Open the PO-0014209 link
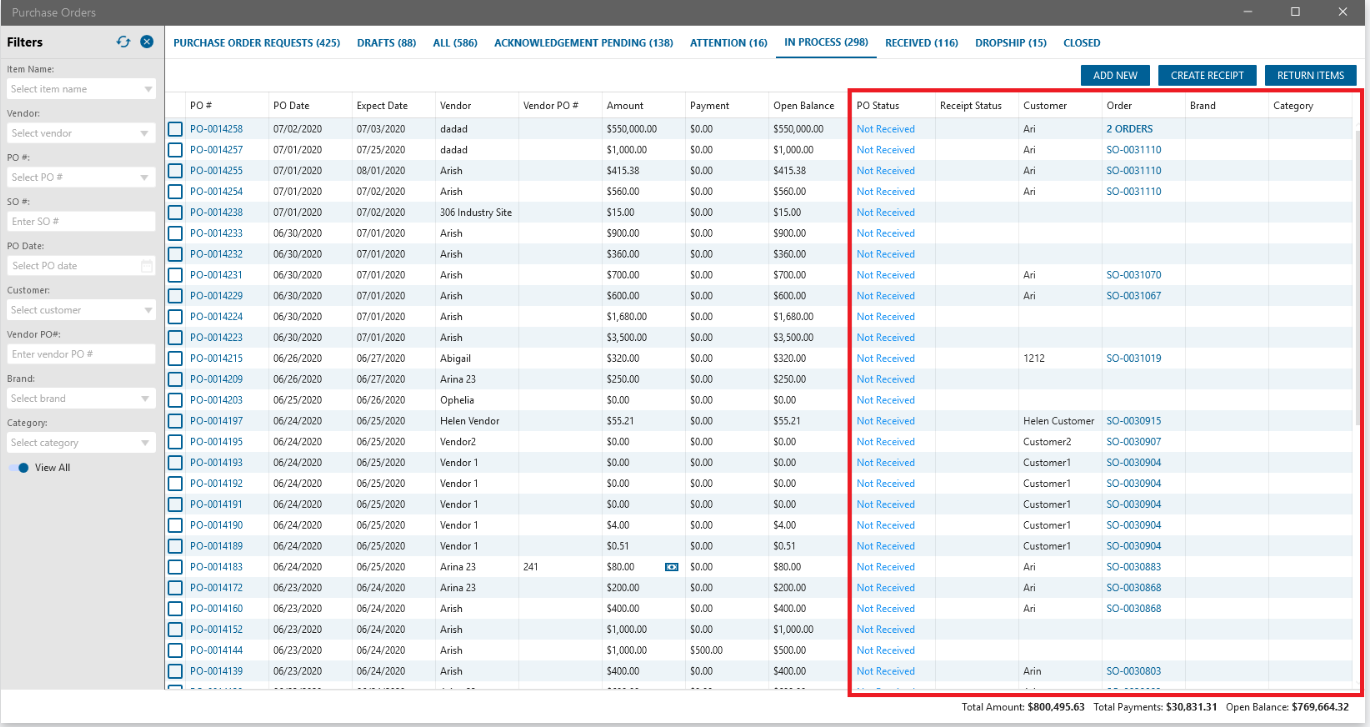 pyautogui.click(x=216, y=379)
